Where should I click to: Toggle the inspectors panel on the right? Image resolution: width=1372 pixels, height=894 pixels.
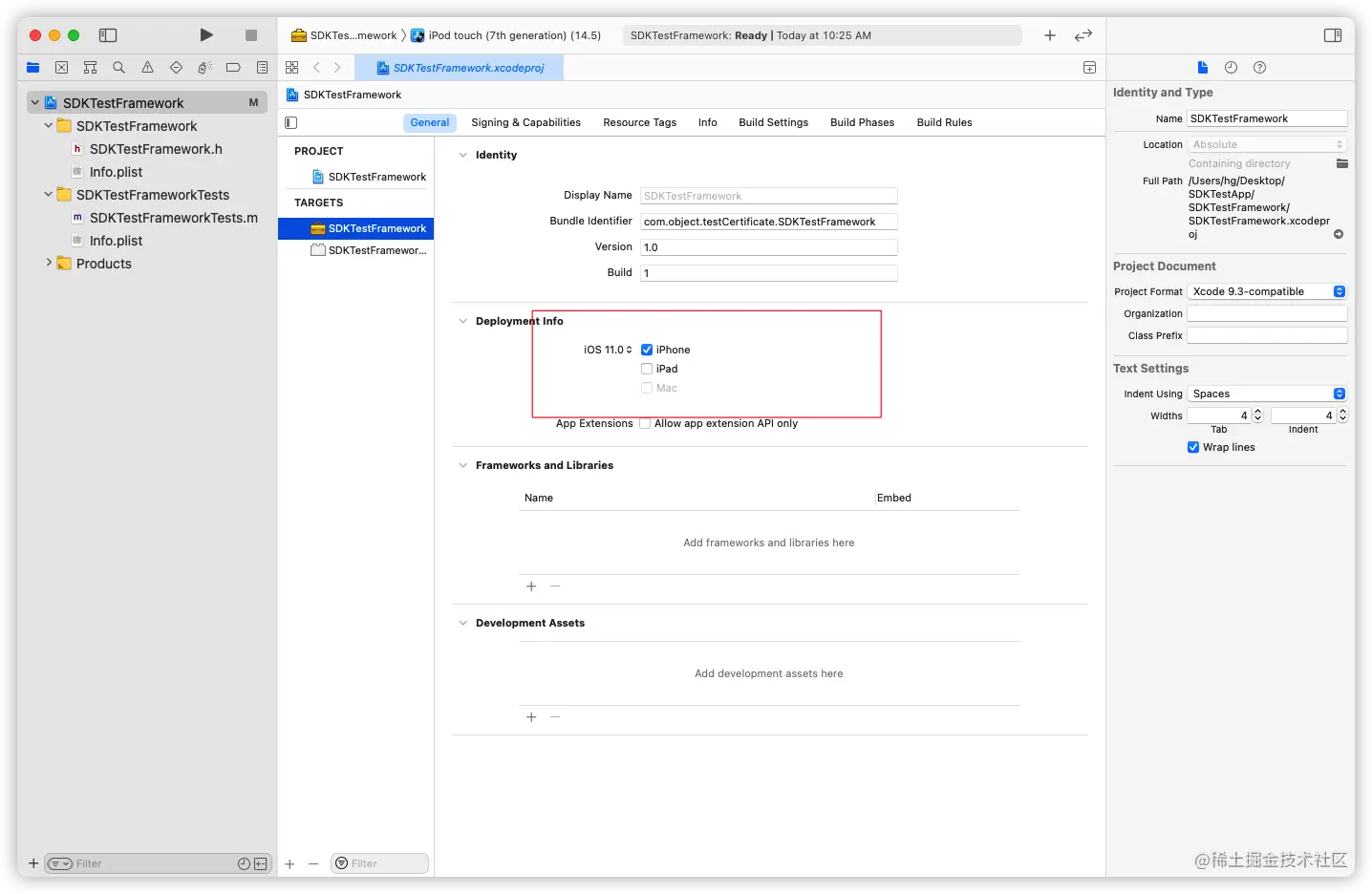point(1333,35)
